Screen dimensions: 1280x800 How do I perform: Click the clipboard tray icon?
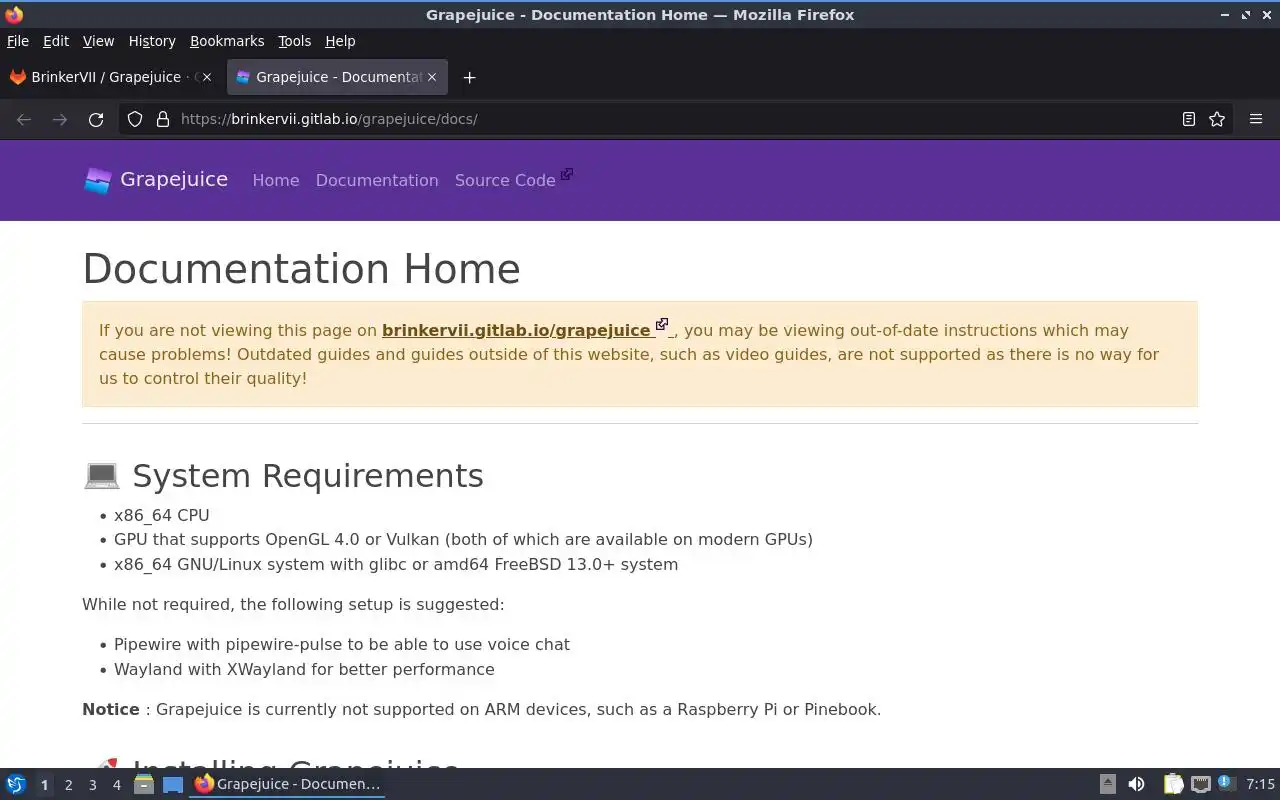[1173, 784]
